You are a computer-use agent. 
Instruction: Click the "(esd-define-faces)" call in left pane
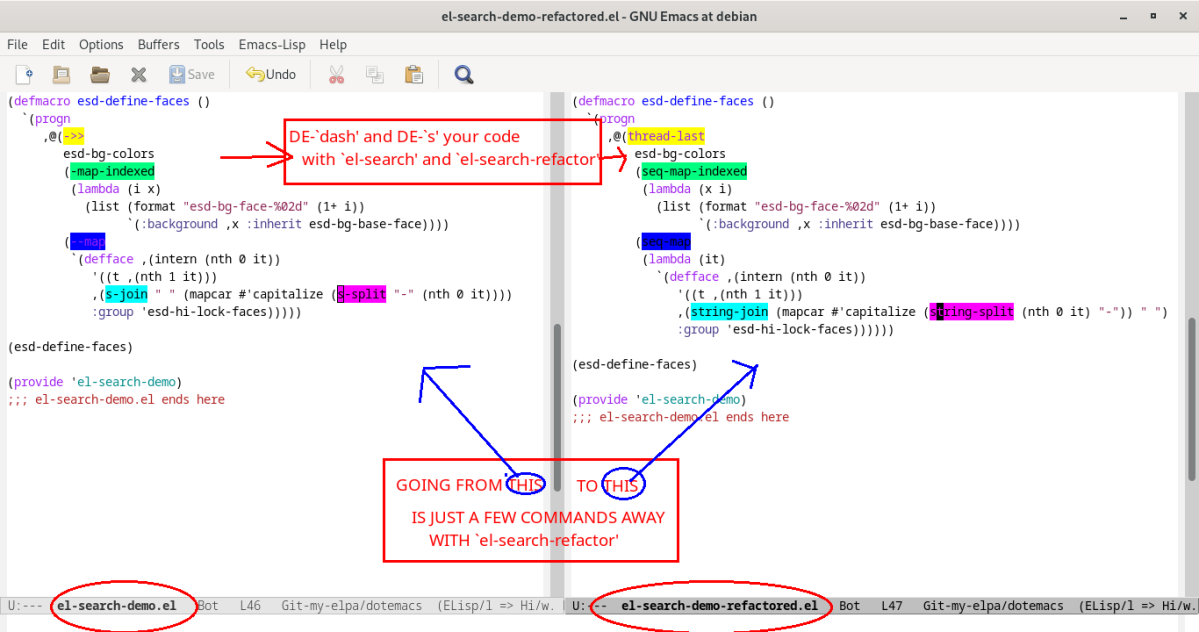[x=70, y=347]
